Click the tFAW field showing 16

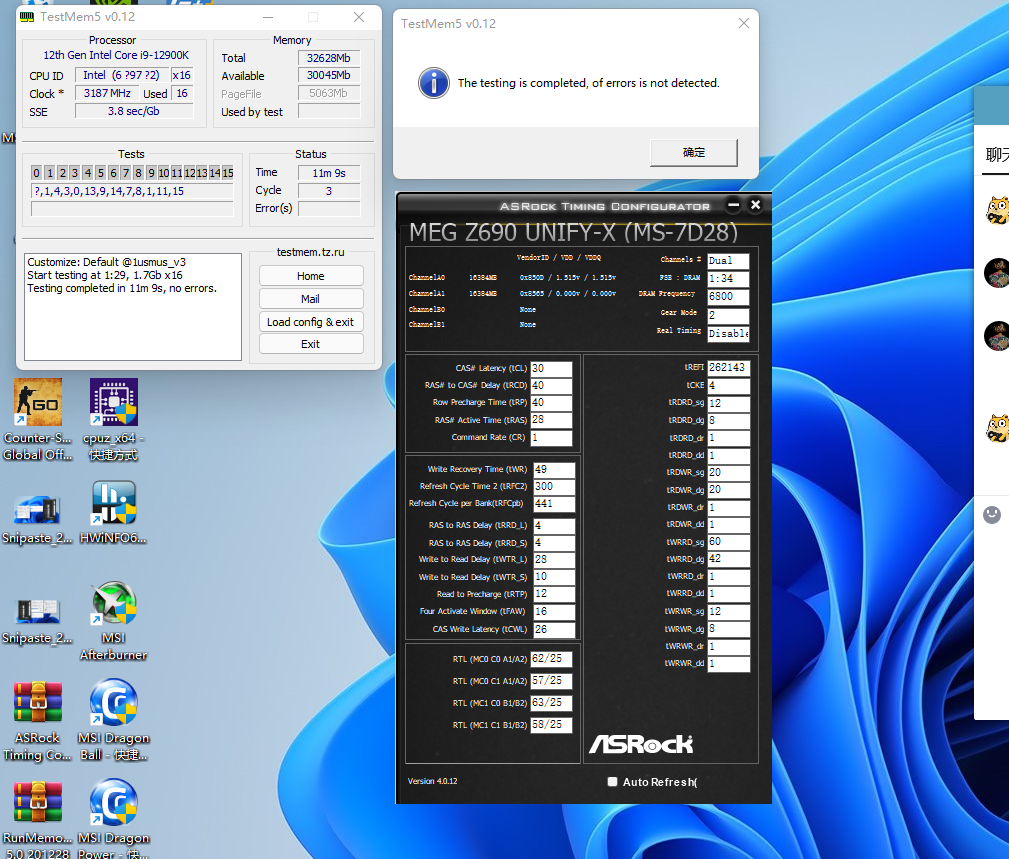pyautogui.click(x=554, y=611)
